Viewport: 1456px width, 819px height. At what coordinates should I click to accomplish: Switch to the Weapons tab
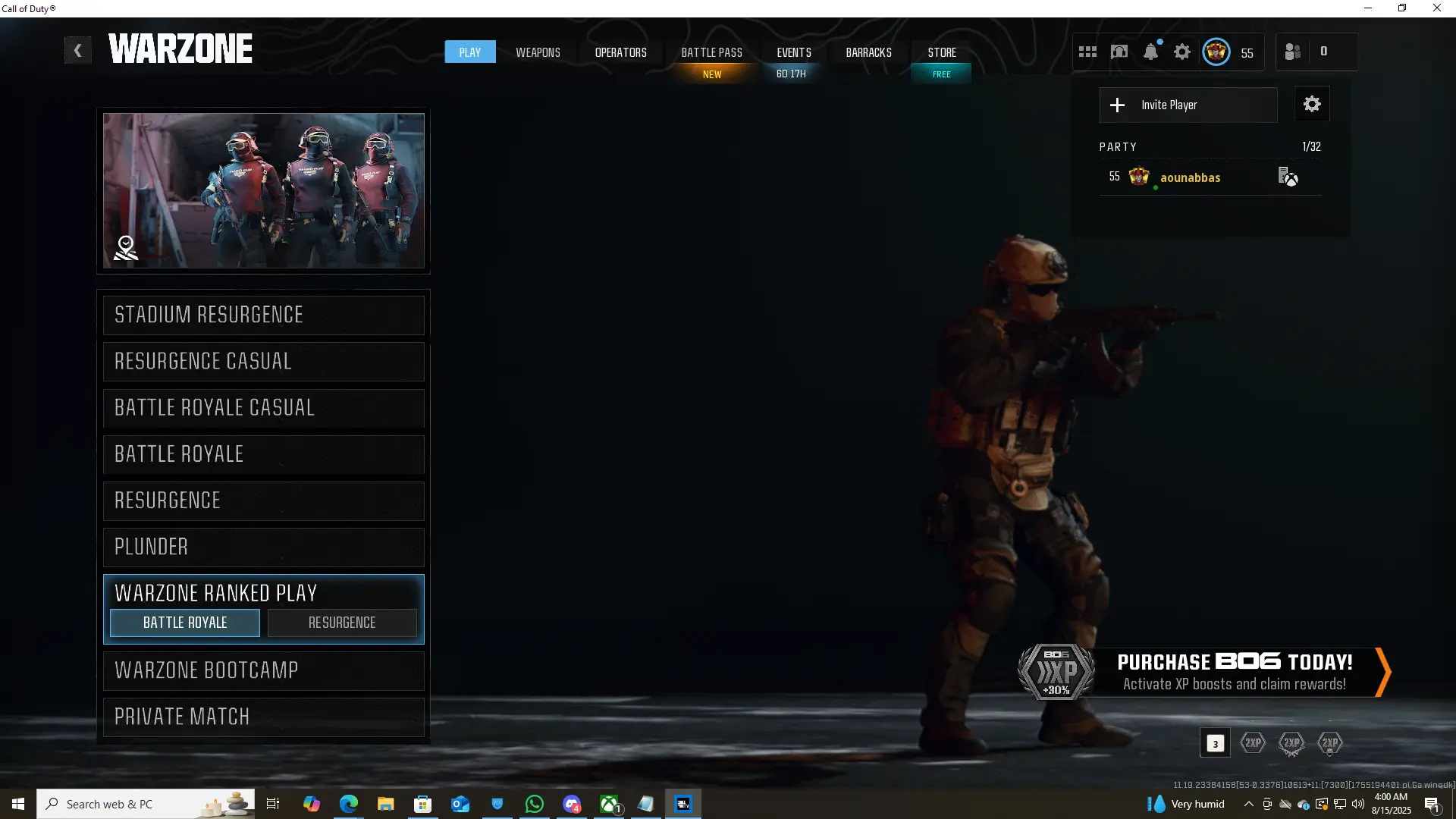pyautogui.click(x=538, y=52)
